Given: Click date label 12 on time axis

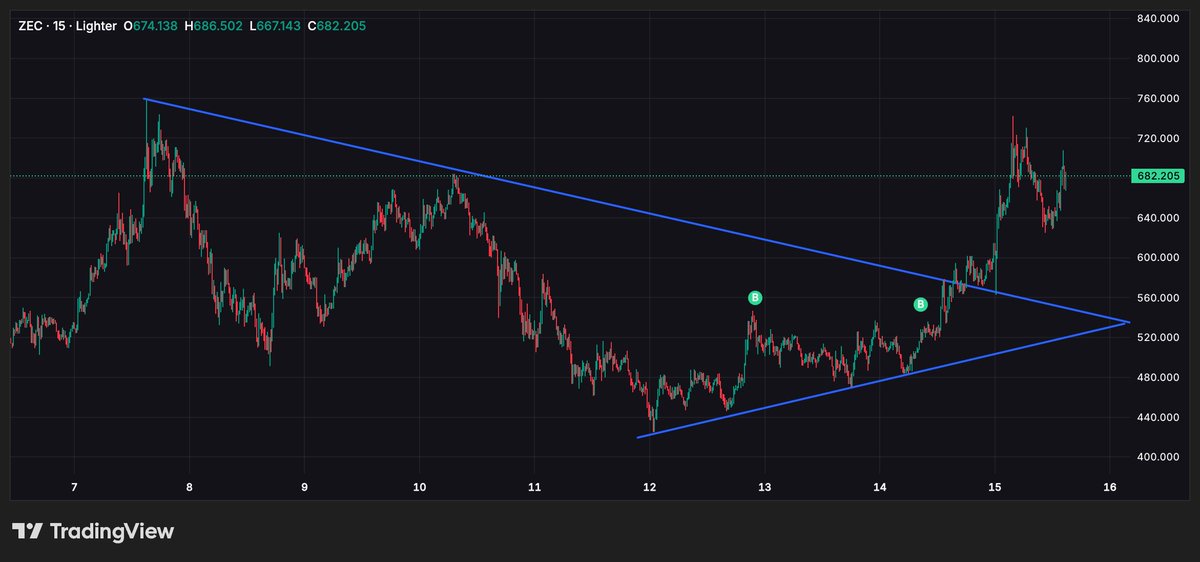Looking at the screenshot, I should 650,487.
